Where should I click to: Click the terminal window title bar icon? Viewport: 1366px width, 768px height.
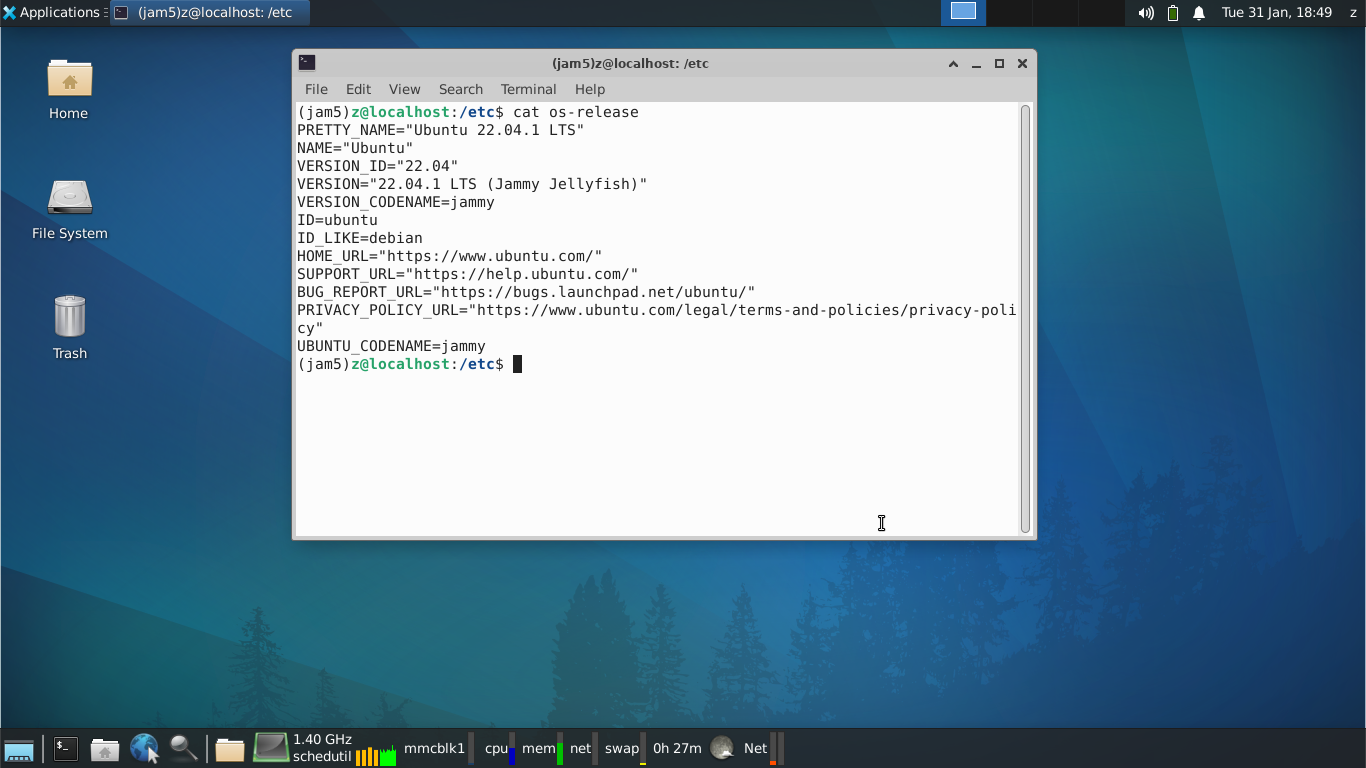click(307, 63)
